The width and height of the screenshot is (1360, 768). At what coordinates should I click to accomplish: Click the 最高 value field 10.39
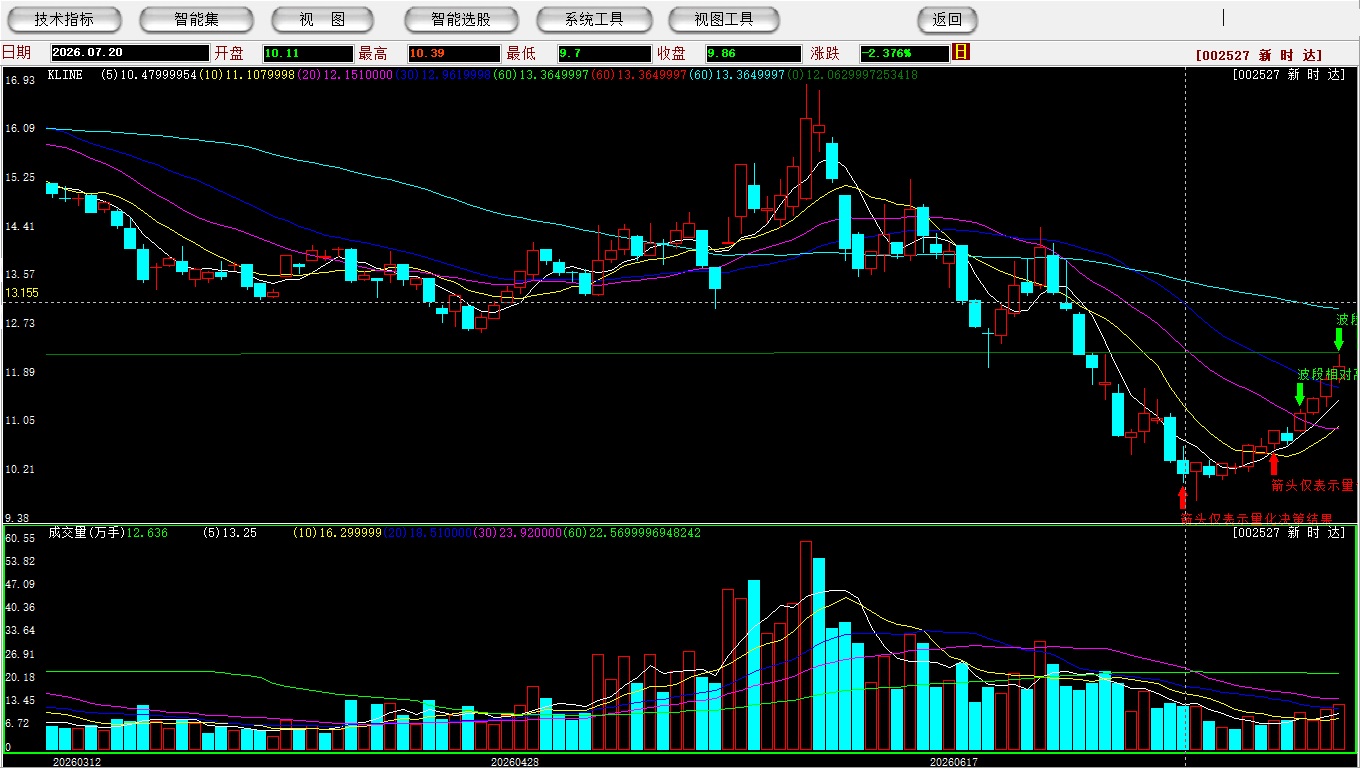[x=453, y=53]
